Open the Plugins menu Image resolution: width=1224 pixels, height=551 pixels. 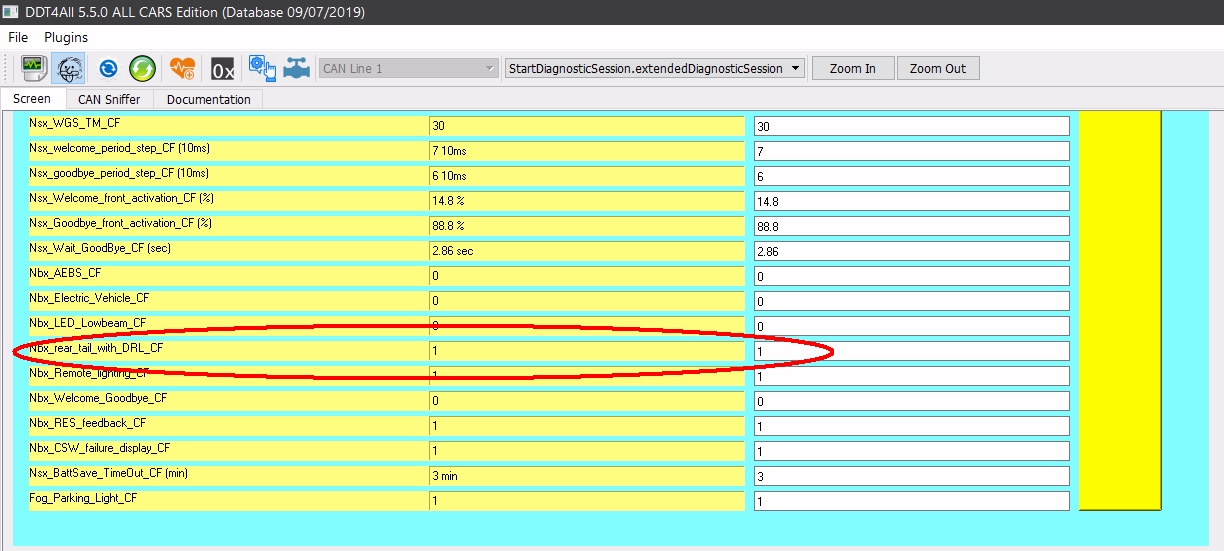(66, 37)
